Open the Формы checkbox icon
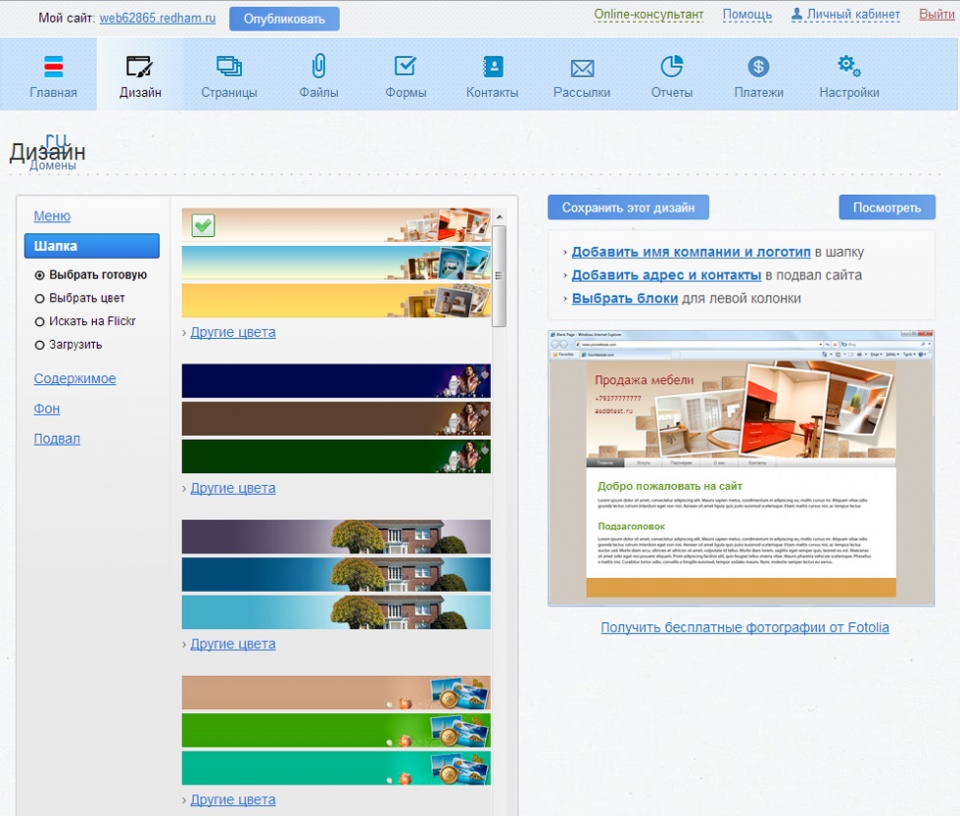 [x=405, y=66]
